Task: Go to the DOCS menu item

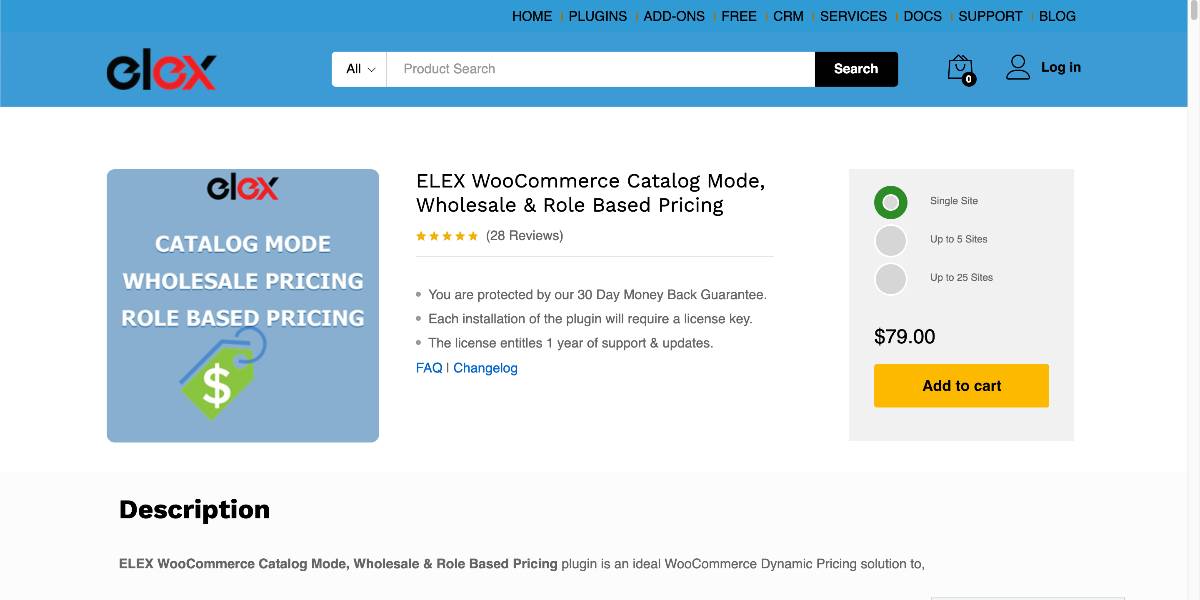Action: pos(923,16)
